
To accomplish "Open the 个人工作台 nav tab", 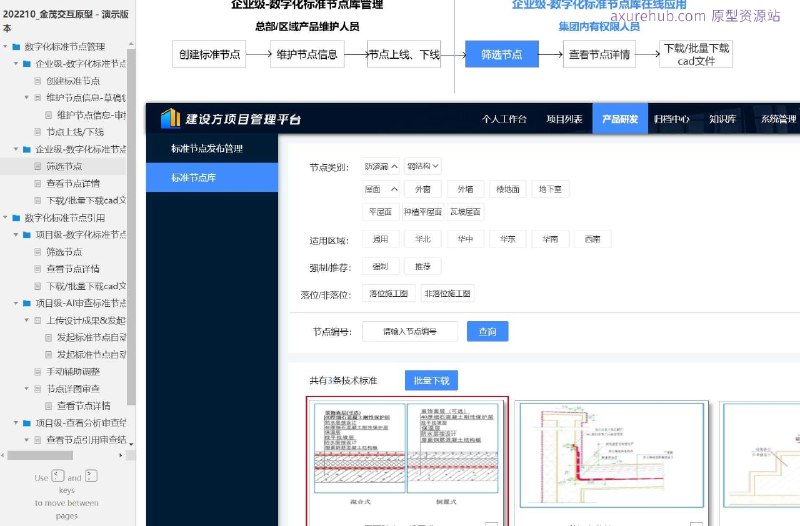I will tap(504, 119).
